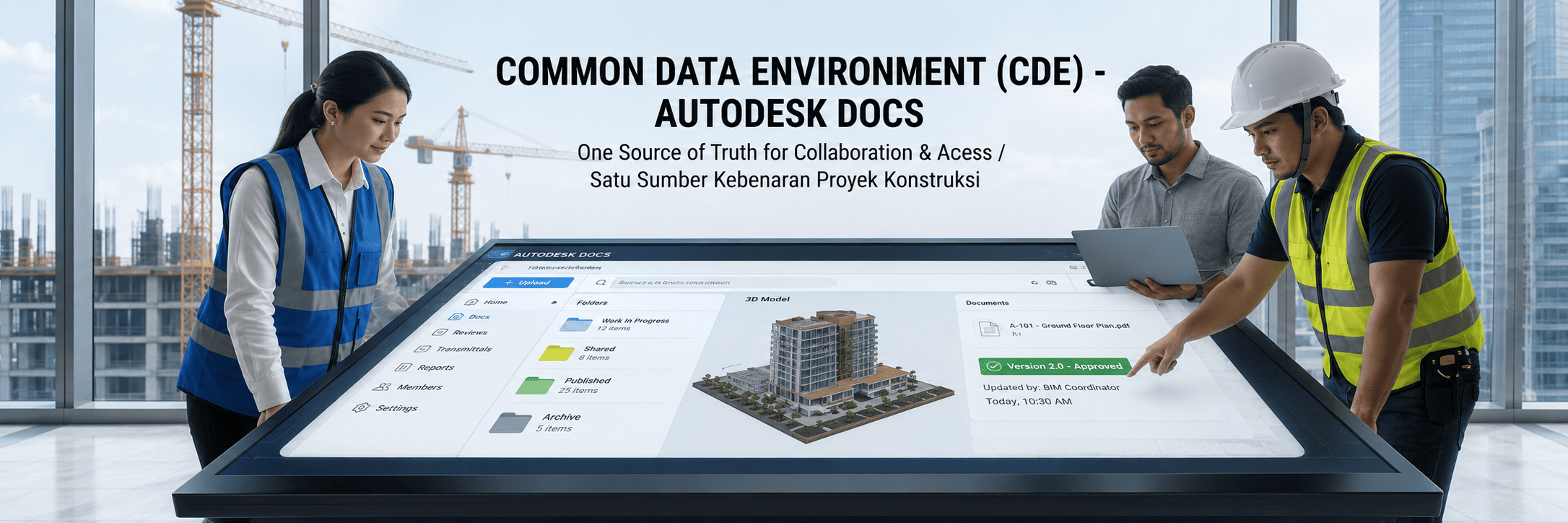Click the Transmittals envelope icon

pyautogui.click(x=422, y=349)
